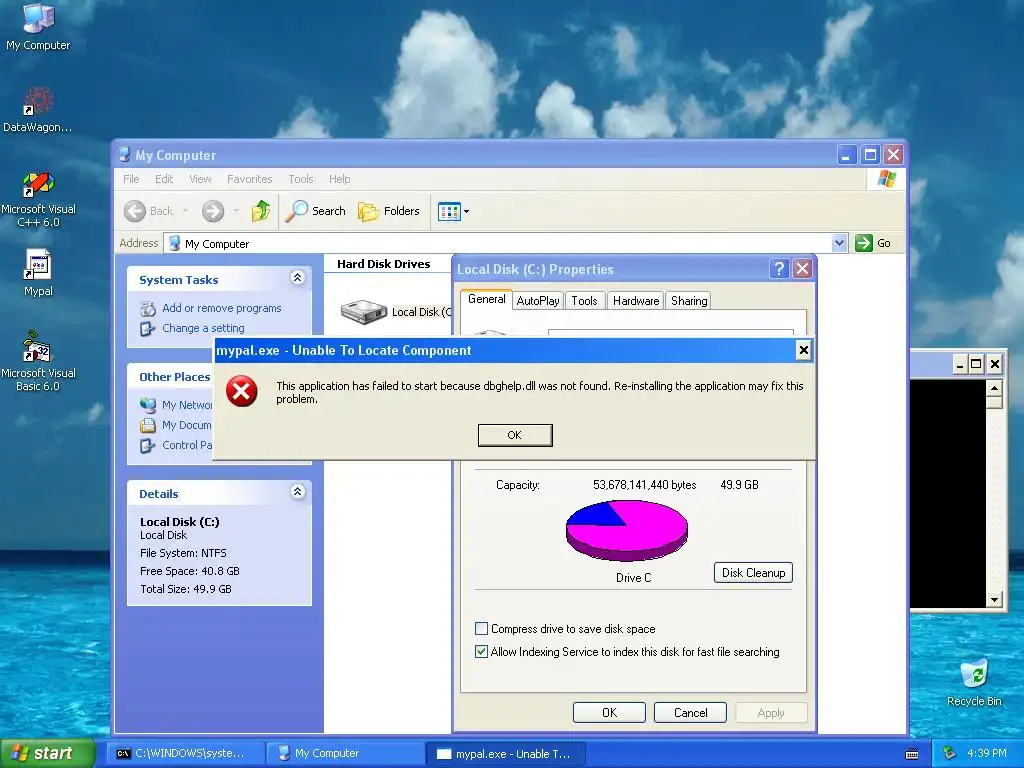Click OK in Local Disk Properties
Screen dimensions: 1024x768
(x=609, y=712)
